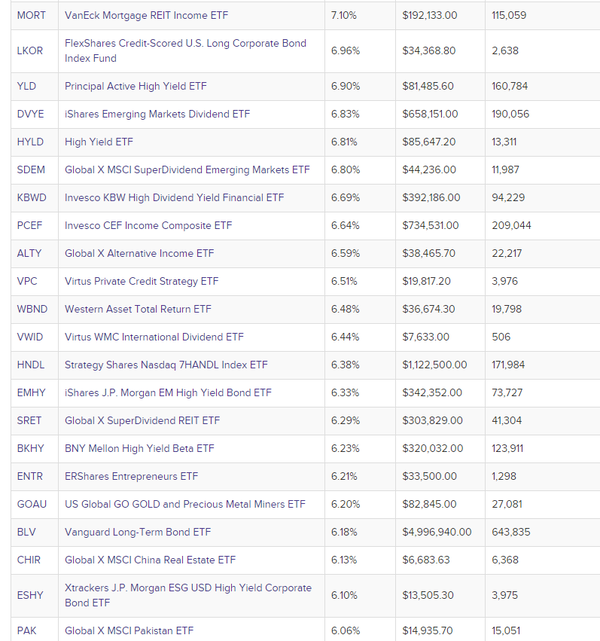Select the $734,531.00 assets value
This screenshot has width=600, height=641.
(430, 225)
